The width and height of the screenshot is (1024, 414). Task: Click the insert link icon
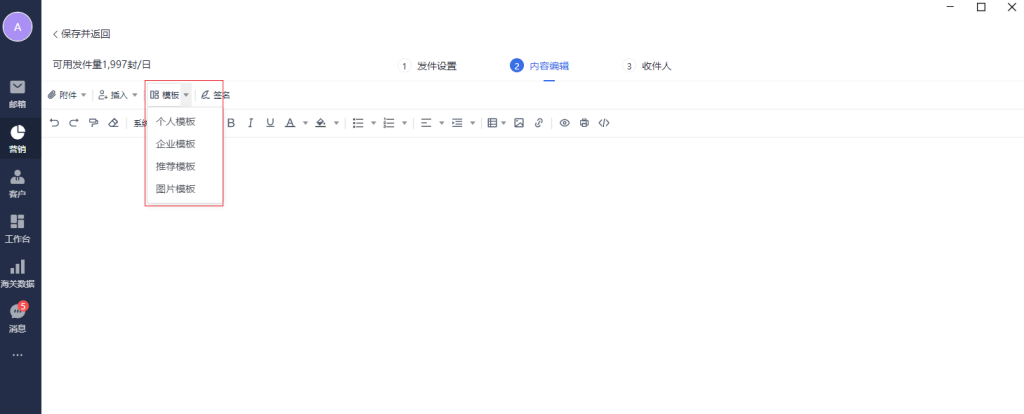pos(539,123)
